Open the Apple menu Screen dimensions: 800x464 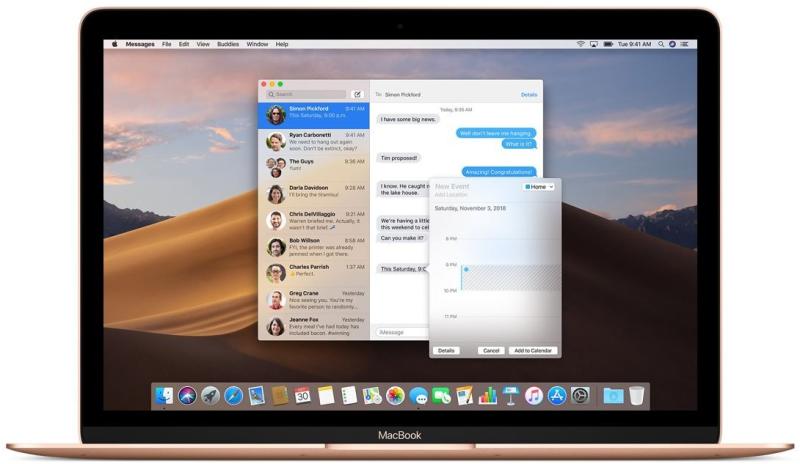click(x=115, y=44)
